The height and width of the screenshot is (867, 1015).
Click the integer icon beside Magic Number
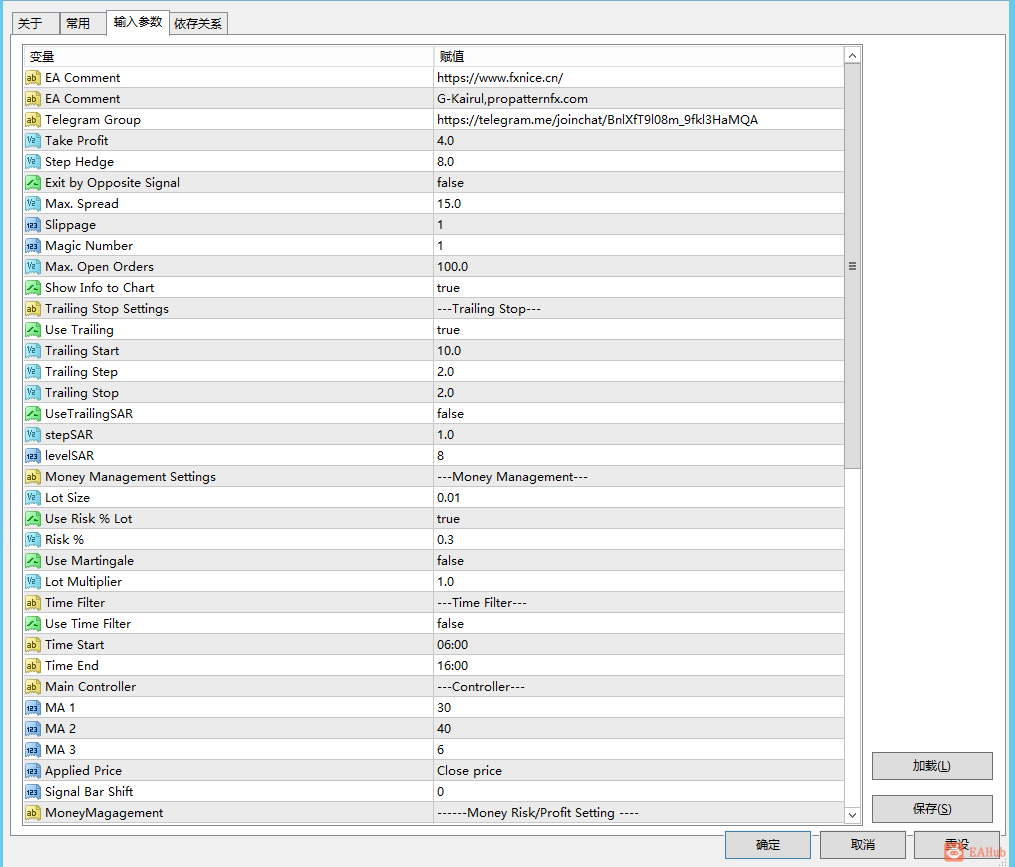click(x=32, y=246)
